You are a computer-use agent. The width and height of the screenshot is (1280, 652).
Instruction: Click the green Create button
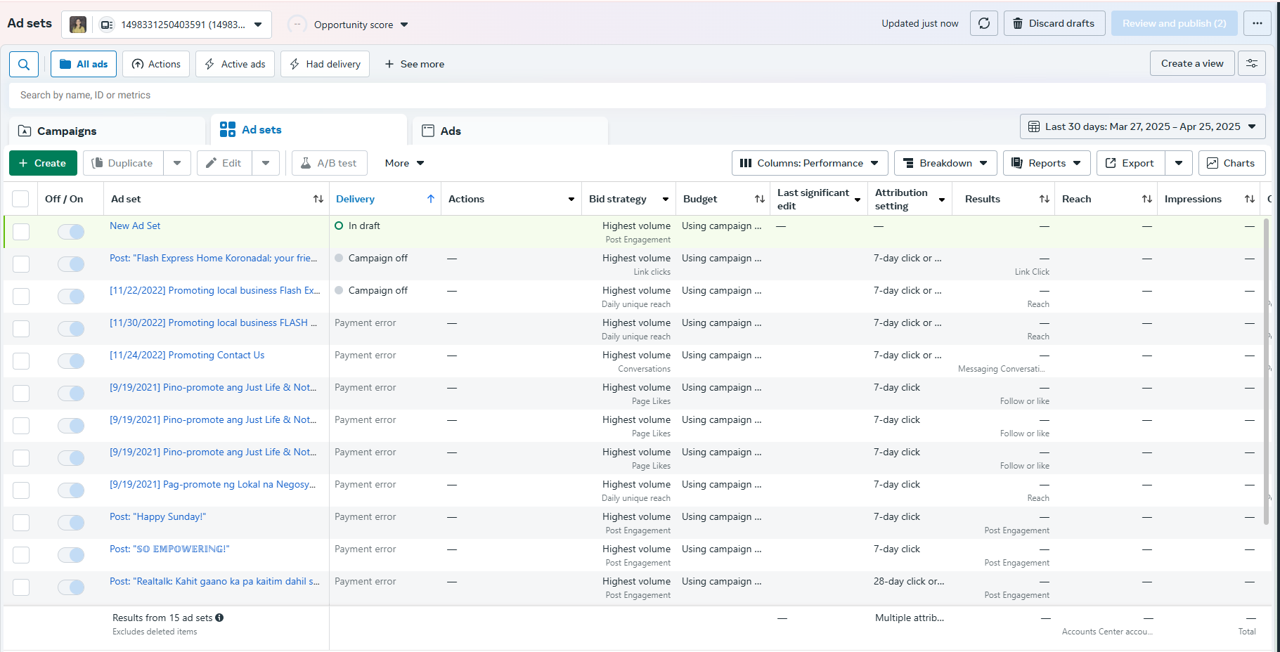click(x=42, y=163)
